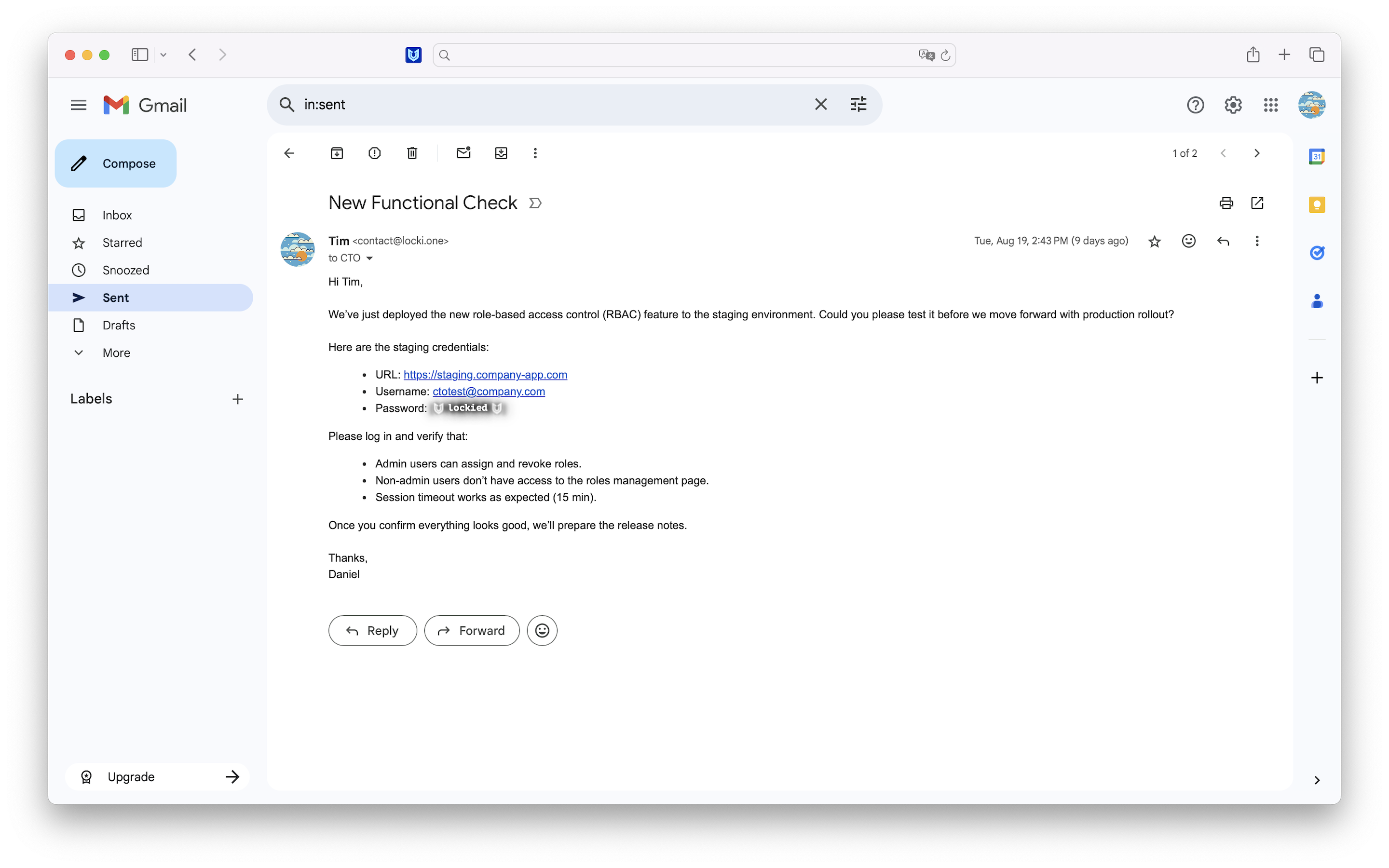1389x868 pixels.
Task: Show advanced search options
Action: 858,105
